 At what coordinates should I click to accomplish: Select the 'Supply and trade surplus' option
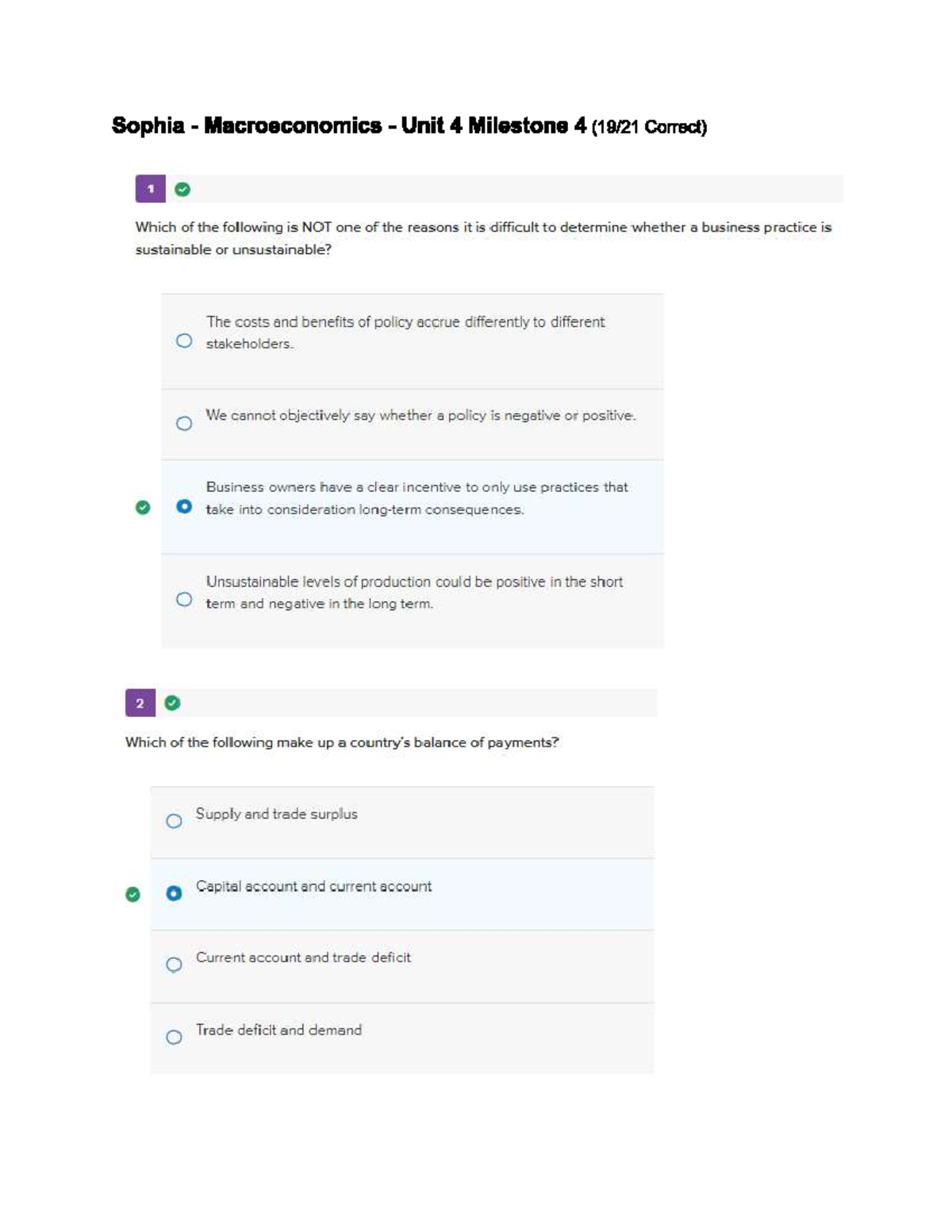(x=175, y=821)
